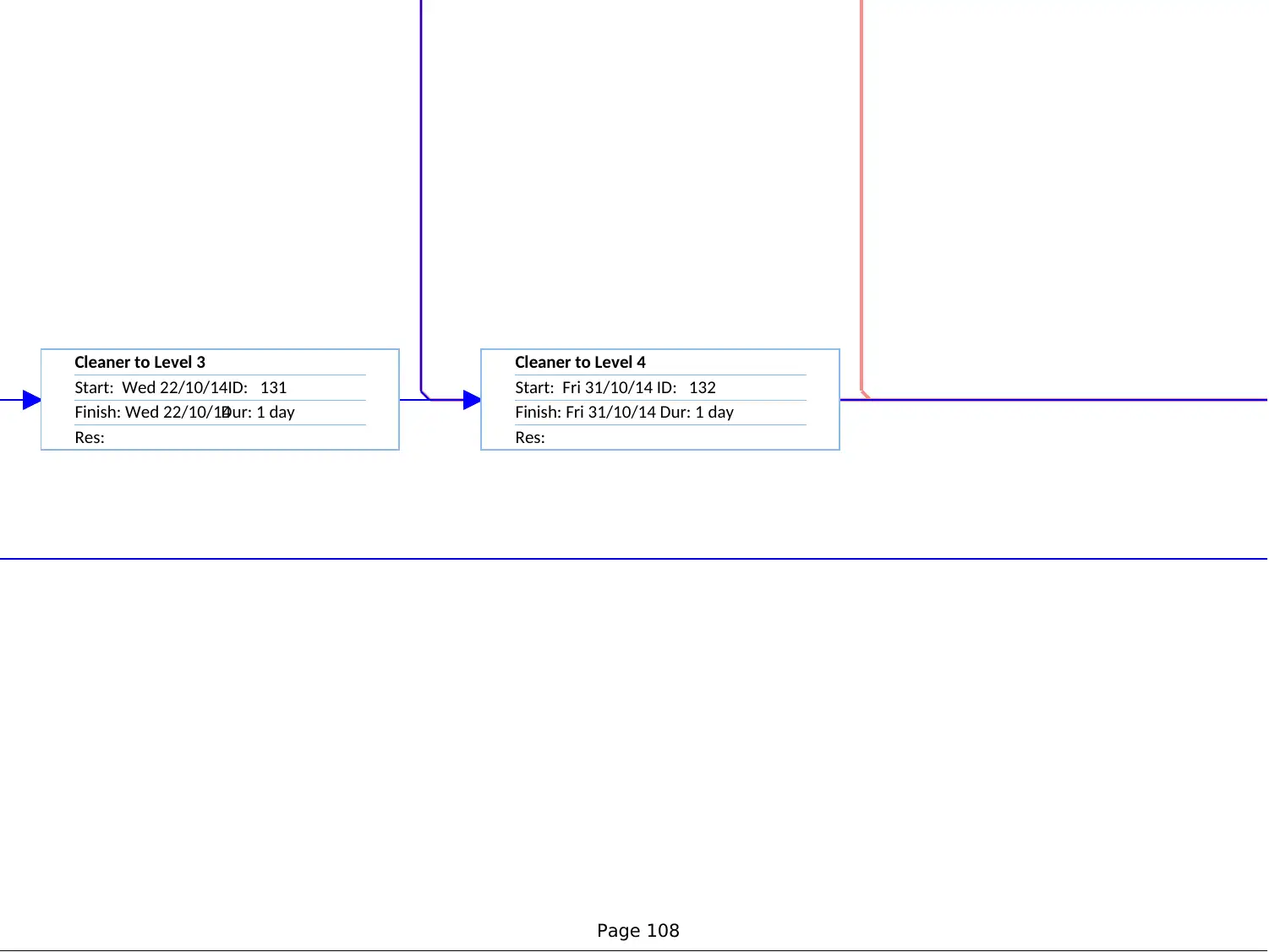
Task: Click 'Finish: Wed 22/10/14' in Level 3 box
Action: coord(152,413)
